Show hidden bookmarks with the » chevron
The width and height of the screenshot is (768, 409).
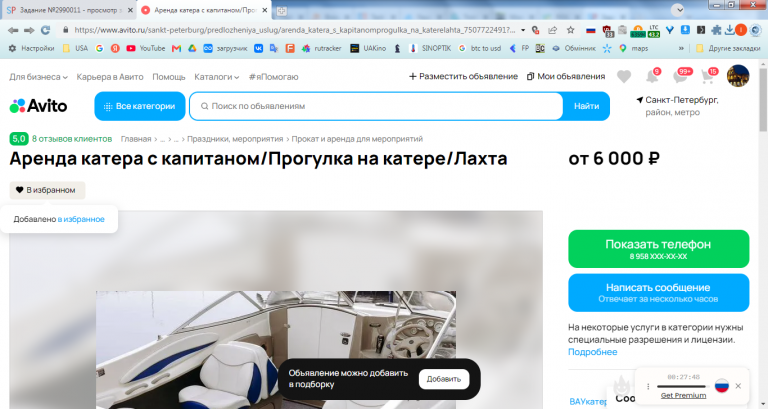[681, 48]
